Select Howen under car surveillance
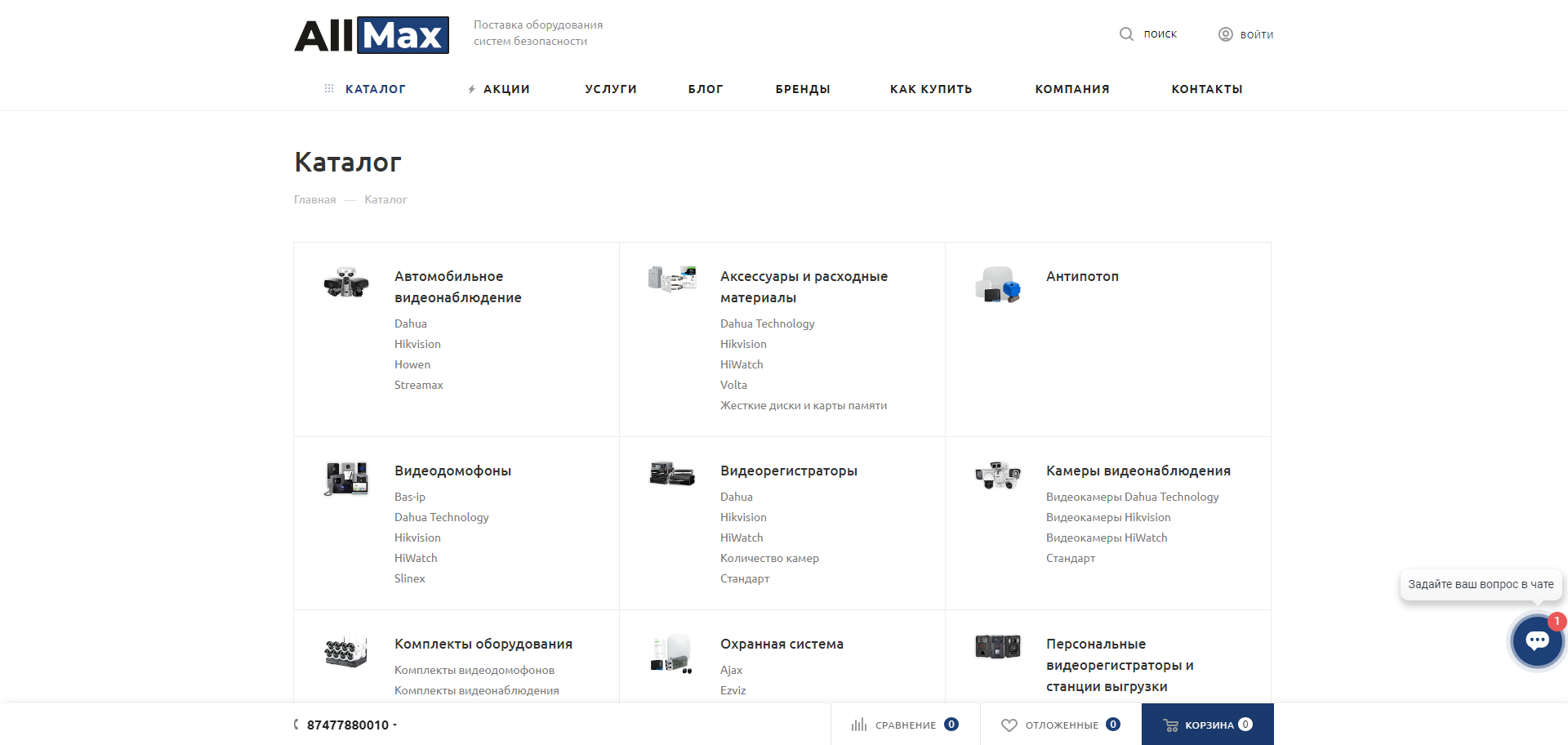Screen dimensions: 1568x745 click(412, 364)
